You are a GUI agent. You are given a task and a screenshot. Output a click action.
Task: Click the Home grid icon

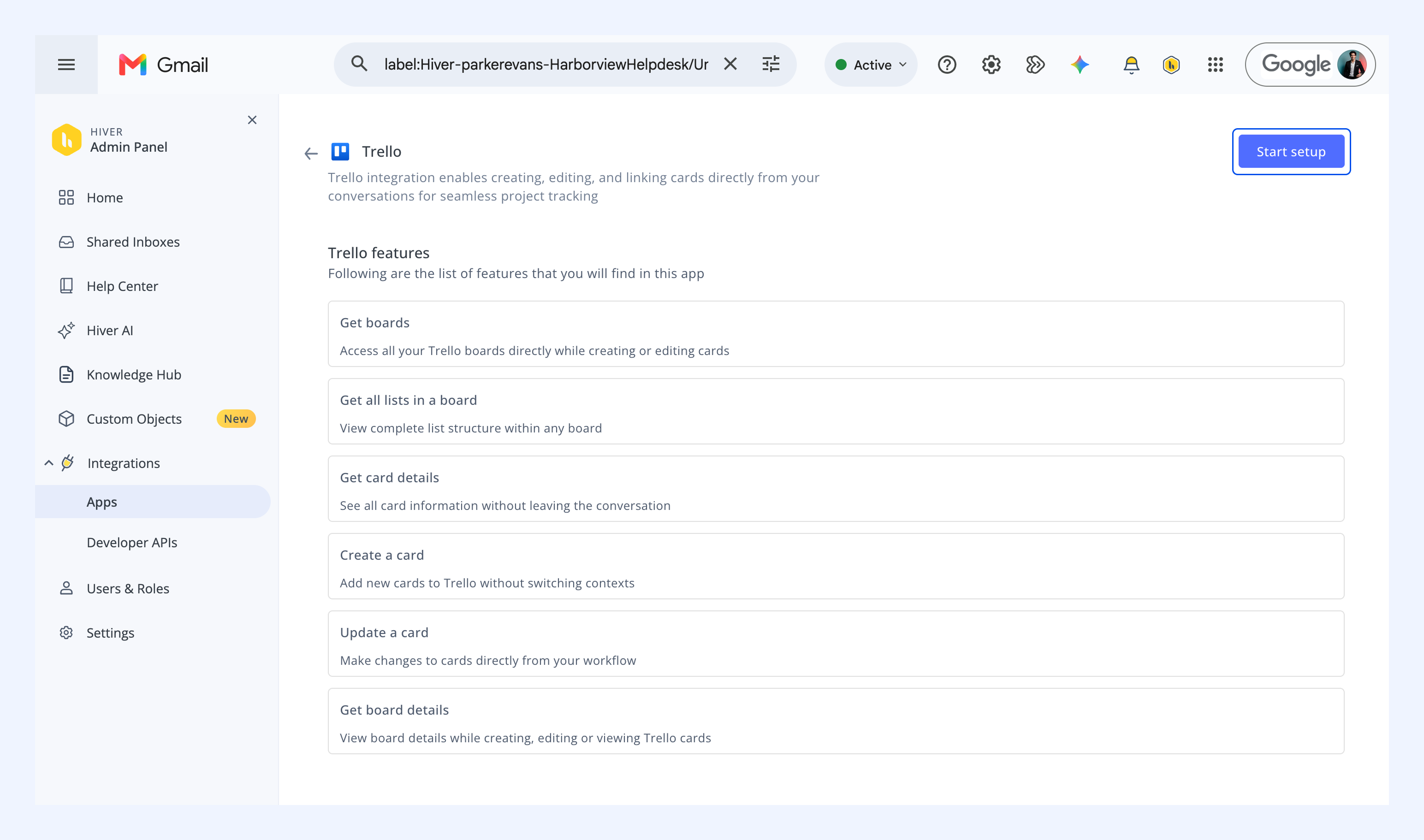point(66,197)
